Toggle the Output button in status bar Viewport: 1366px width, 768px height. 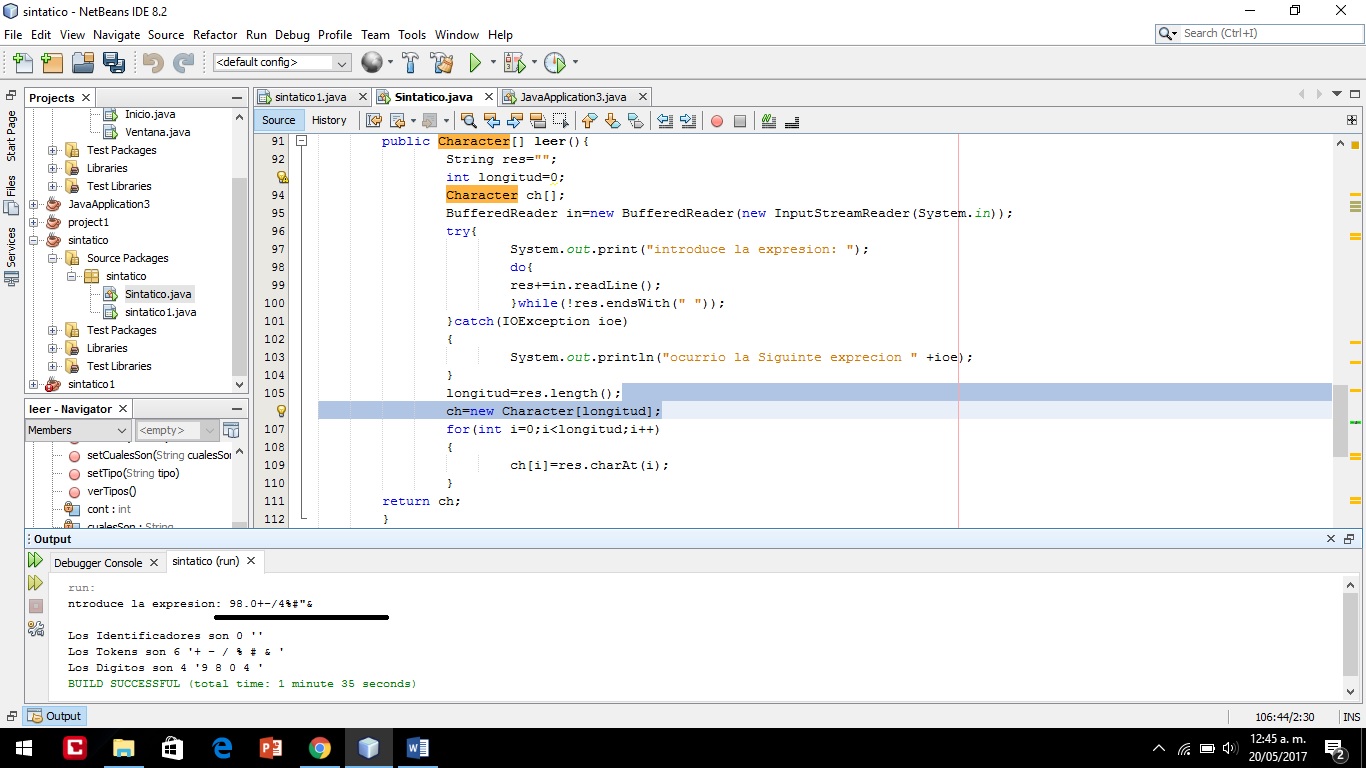coord(55,716)
